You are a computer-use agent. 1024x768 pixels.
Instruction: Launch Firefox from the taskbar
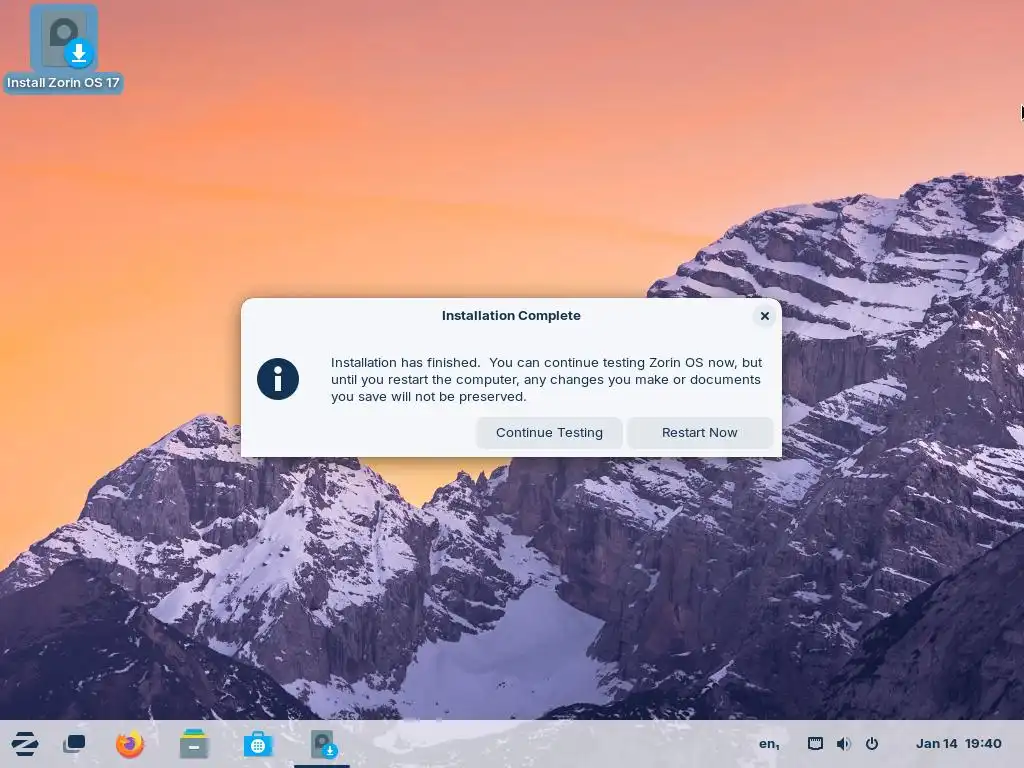pyautogui.click(x=129, y=744)
